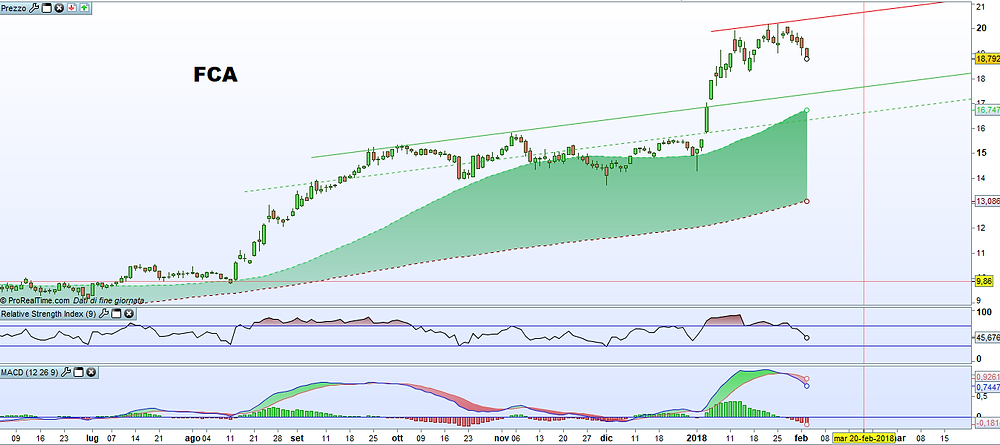Open Prezzo panel wrench settings
1000x445 pixels.
(x=34, y=8)
